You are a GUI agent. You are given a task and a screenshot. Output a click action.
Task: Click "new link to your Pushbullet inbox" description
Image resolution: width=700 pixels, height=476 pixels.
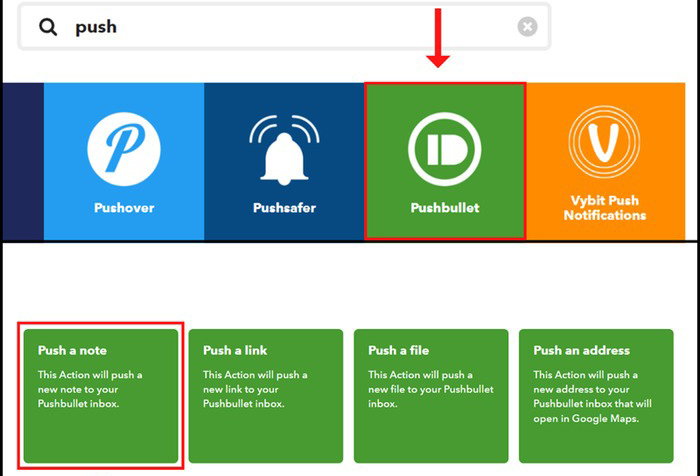pos(243,397)
